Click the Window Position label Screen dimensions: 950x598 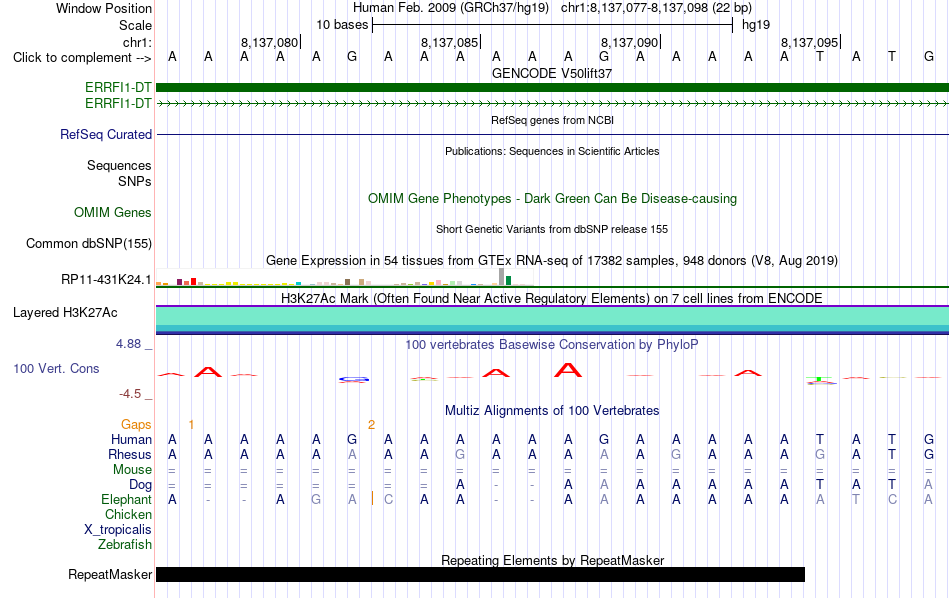click(104, 8)
